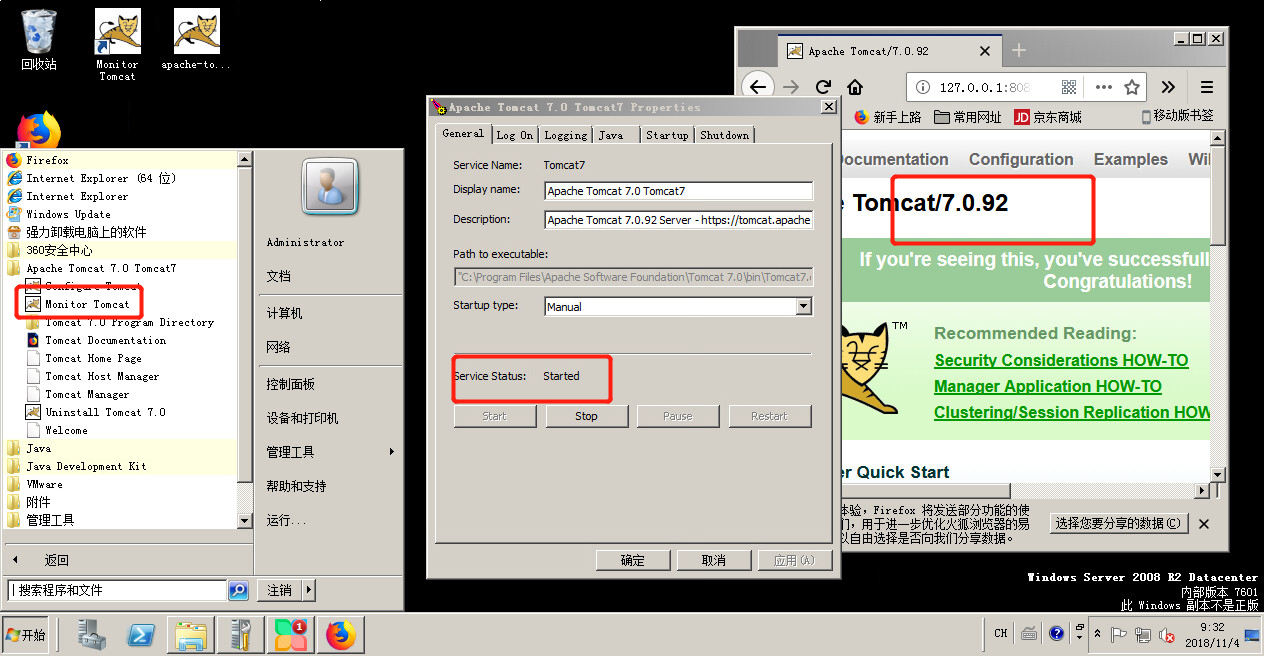Switch to the Shutdown tab

click(724, 135)
